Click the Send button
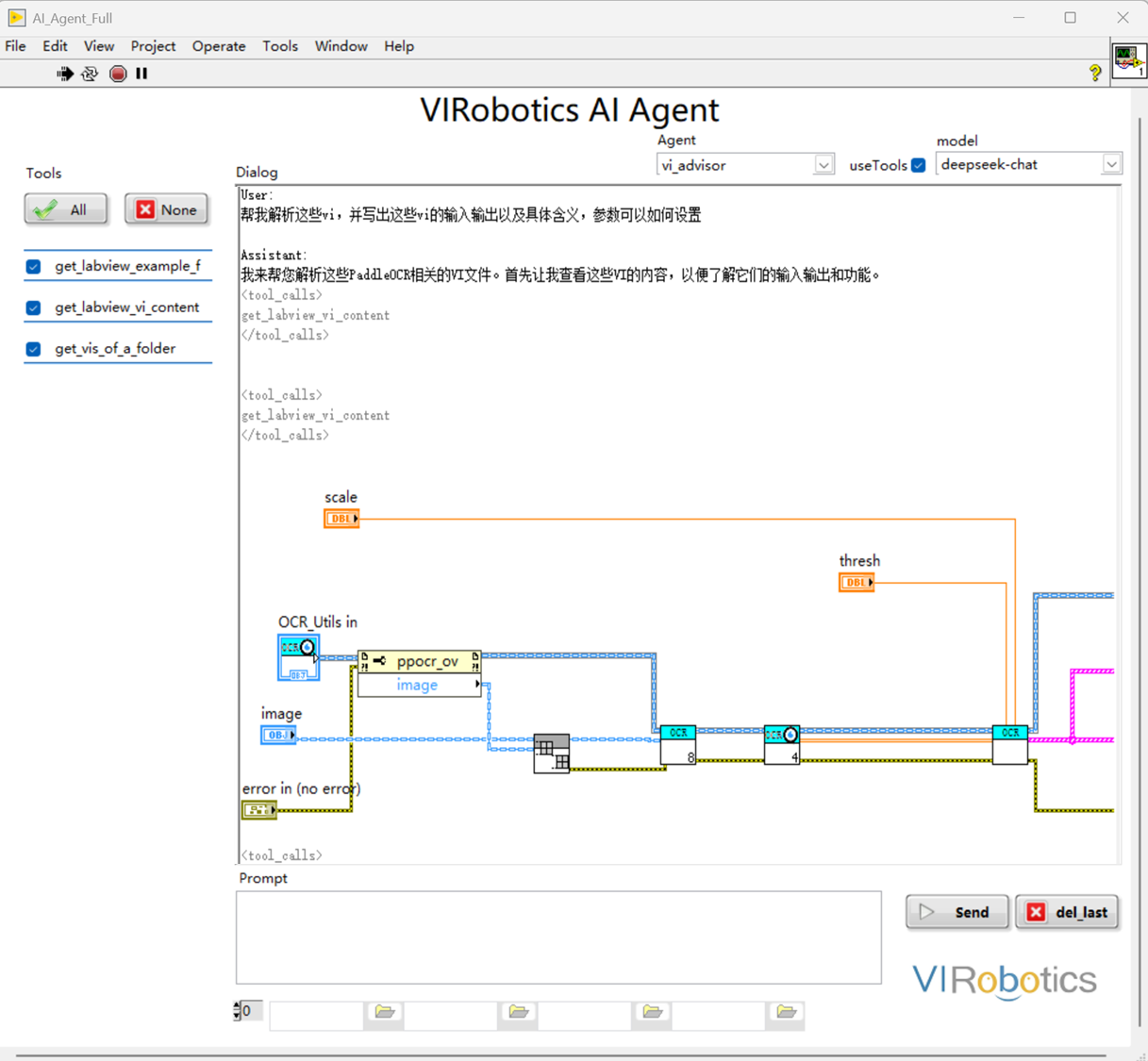 click(x=957, y=912)
